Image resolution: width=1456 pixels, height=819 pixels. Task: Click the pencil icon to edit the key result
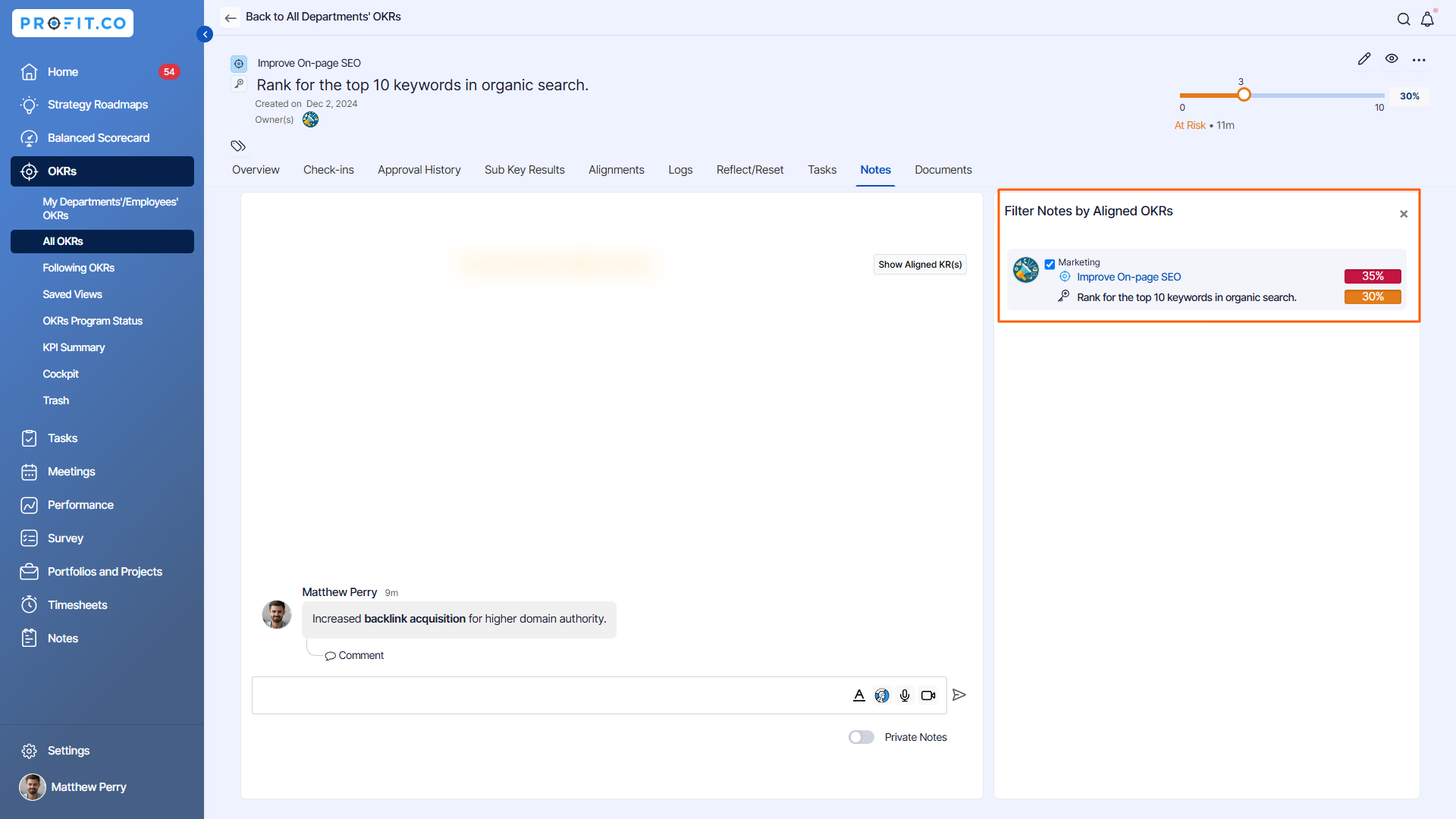(1364, 58)
